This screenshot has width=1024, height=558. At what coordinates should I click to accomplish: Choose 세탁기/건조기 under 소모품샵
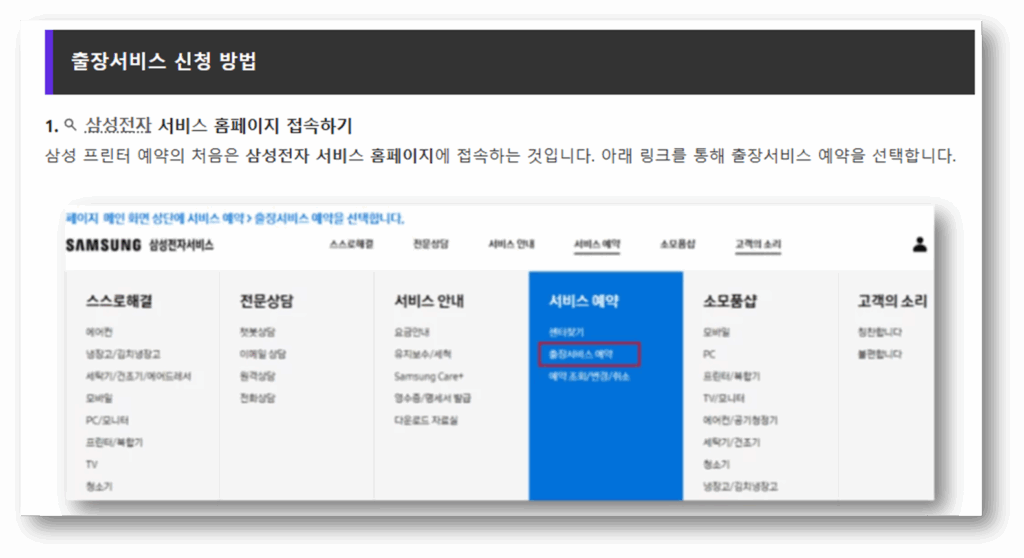coord(731,442)
